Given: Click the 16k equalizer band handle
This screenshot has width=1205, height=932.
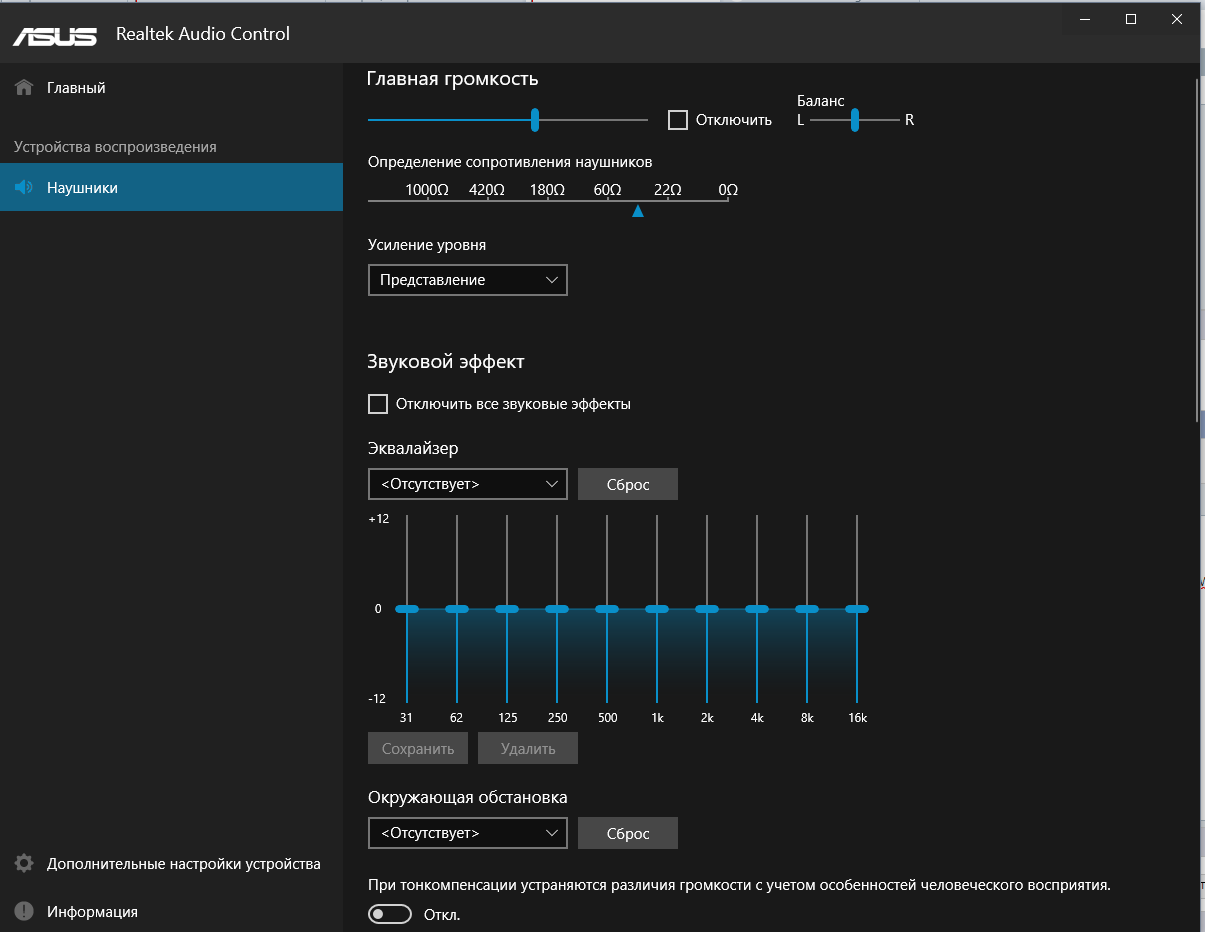Looking at the screenshot, I should (x=857, y=609).
